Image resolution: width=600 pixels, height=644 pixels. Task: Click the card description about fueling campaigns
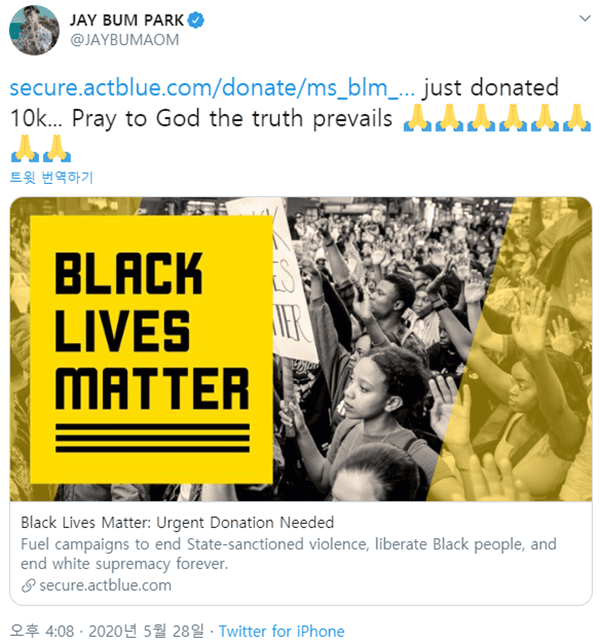288,554
